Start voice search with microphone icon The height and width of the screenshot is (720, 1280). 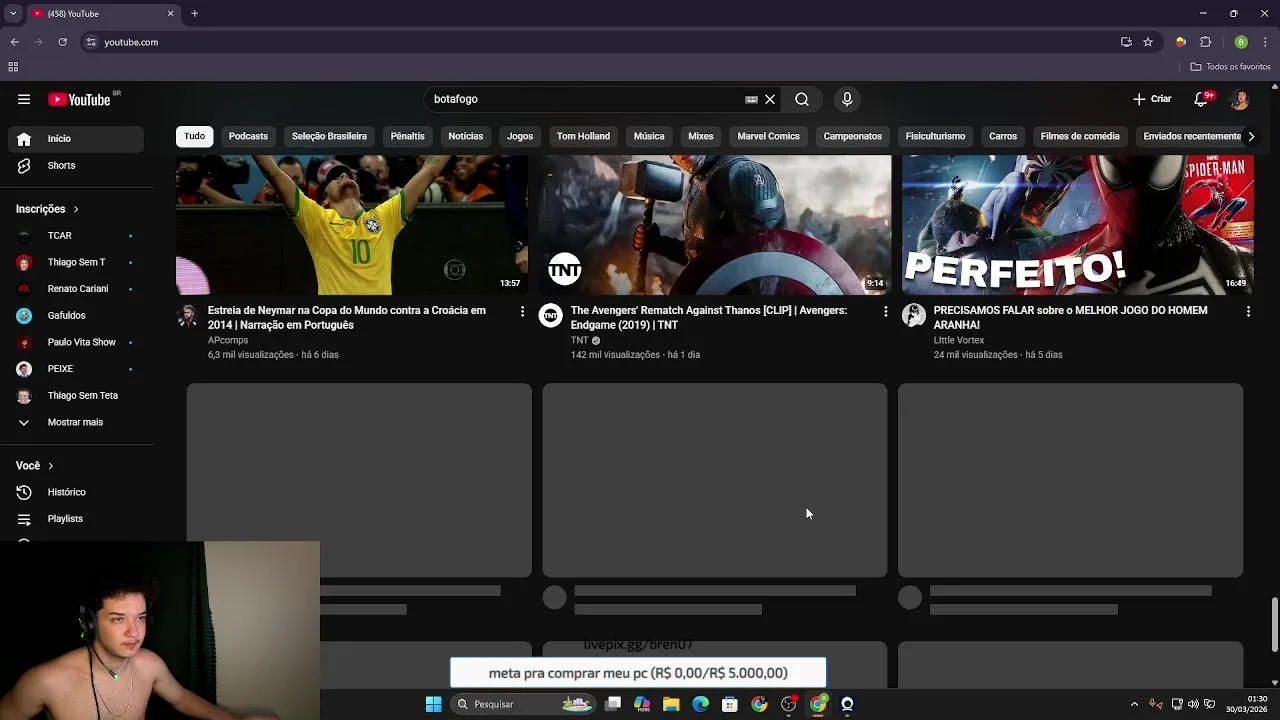tap(847, 99)
